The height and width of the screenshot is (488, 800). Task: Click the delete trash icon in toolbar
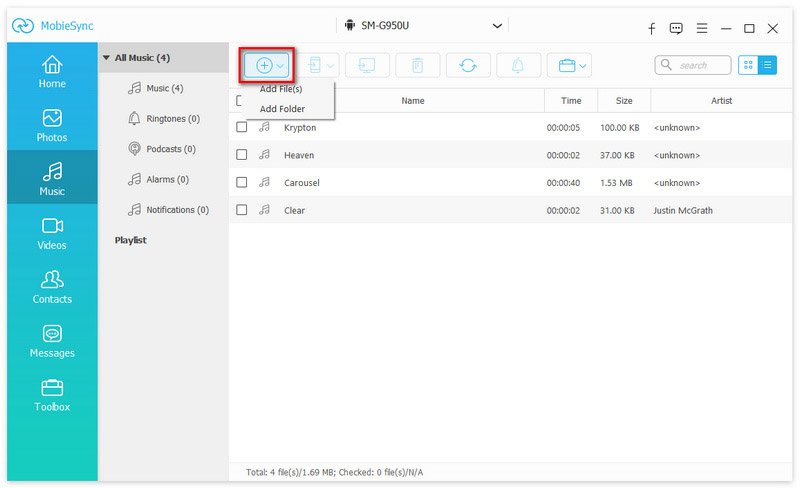click(417, 65)
